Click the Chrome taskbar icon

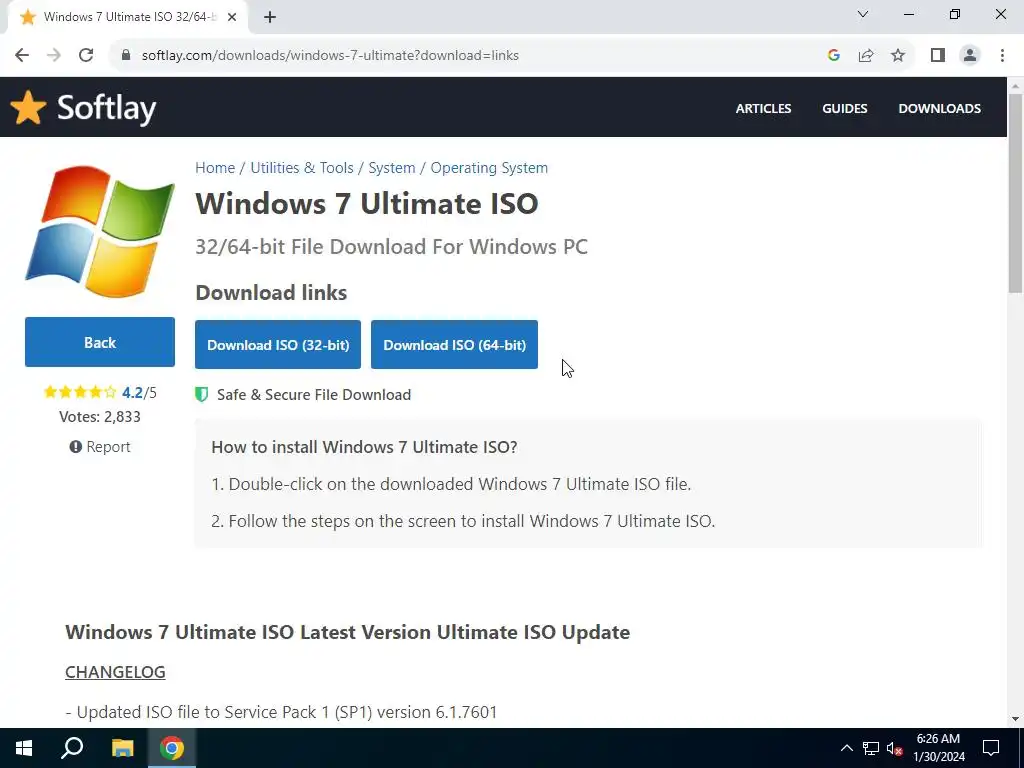coord(172,748)
